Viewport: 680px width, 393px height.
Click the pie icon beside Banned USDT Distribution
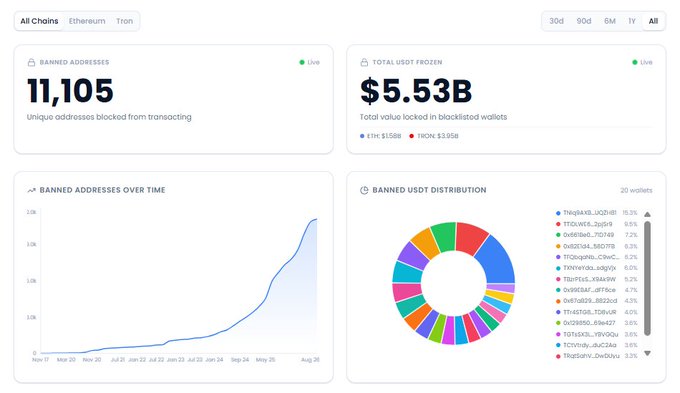[364, 190]
